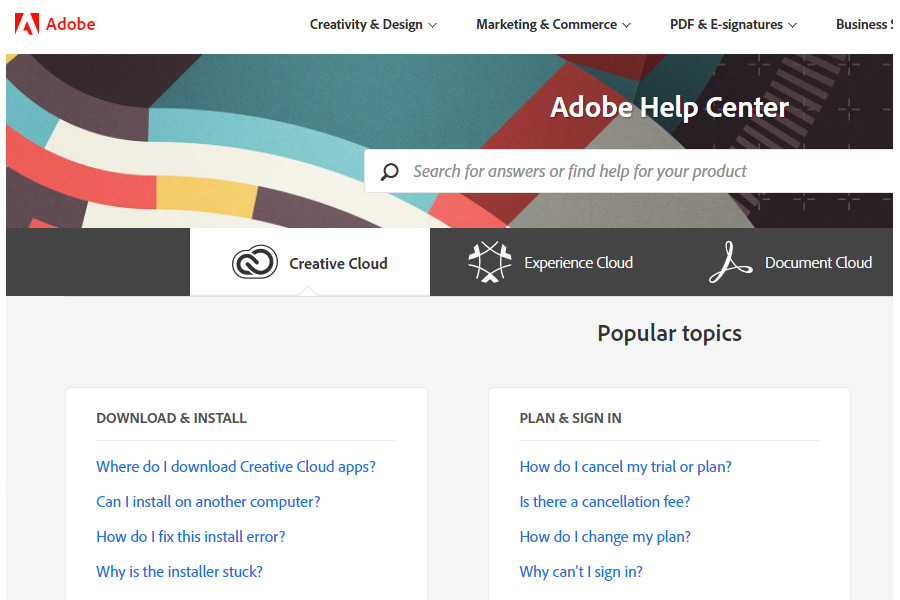This screenshot has height=600, width=900.
Task: Click 'Why can't I sign in?' link
Action: click(x=581, y=572)
